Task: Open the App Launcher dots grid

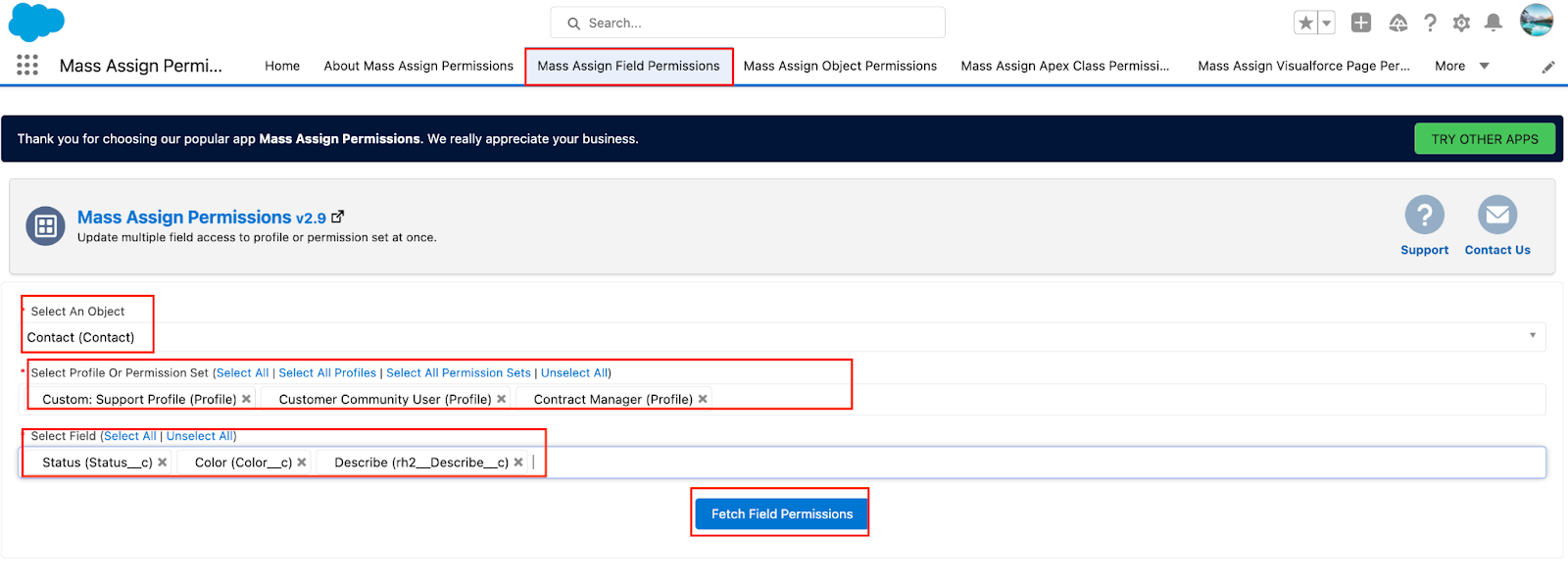Action: [x=27, y=66]
